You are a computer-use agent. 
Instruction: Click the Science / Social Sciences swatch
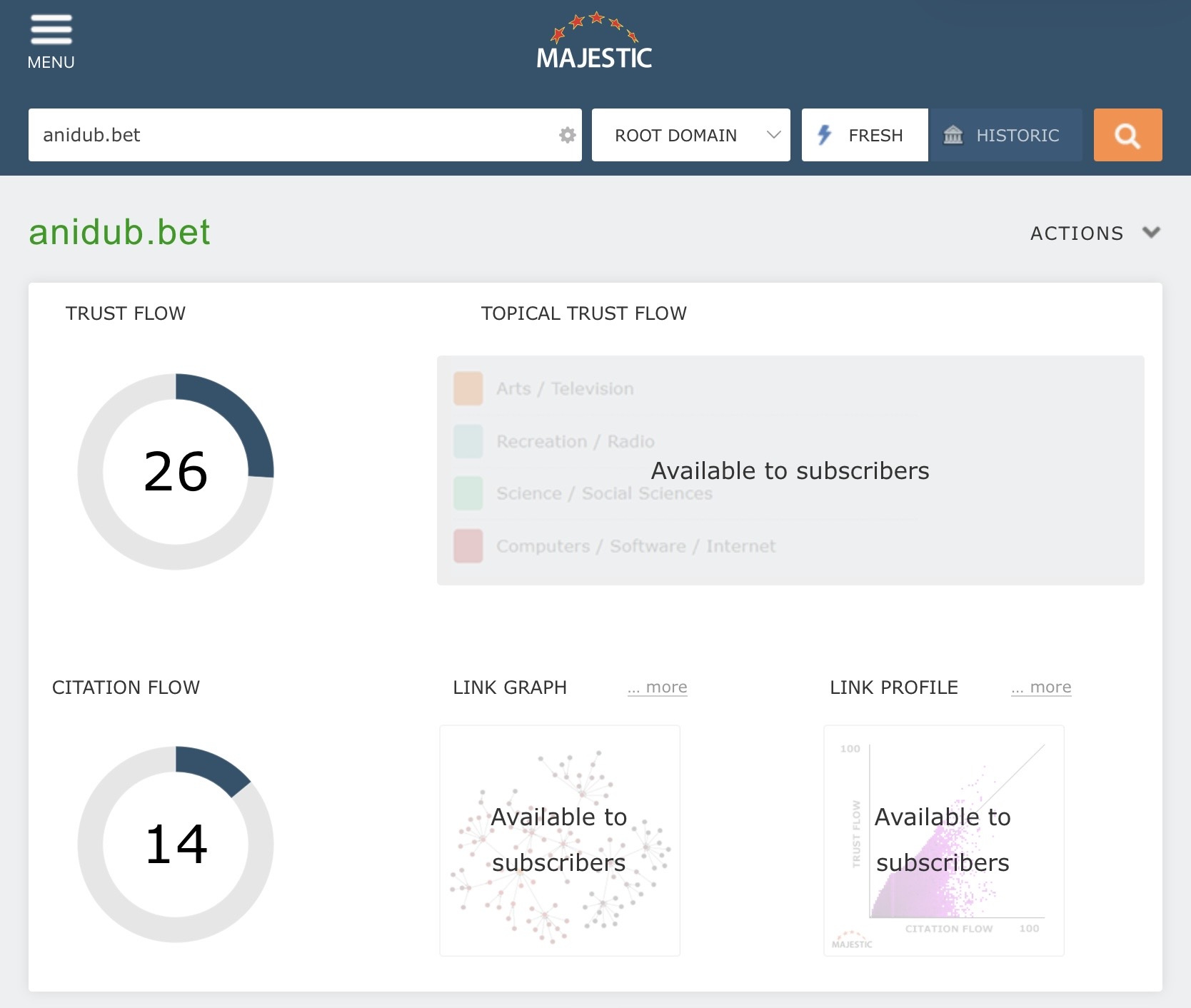(x=468, y=493)
